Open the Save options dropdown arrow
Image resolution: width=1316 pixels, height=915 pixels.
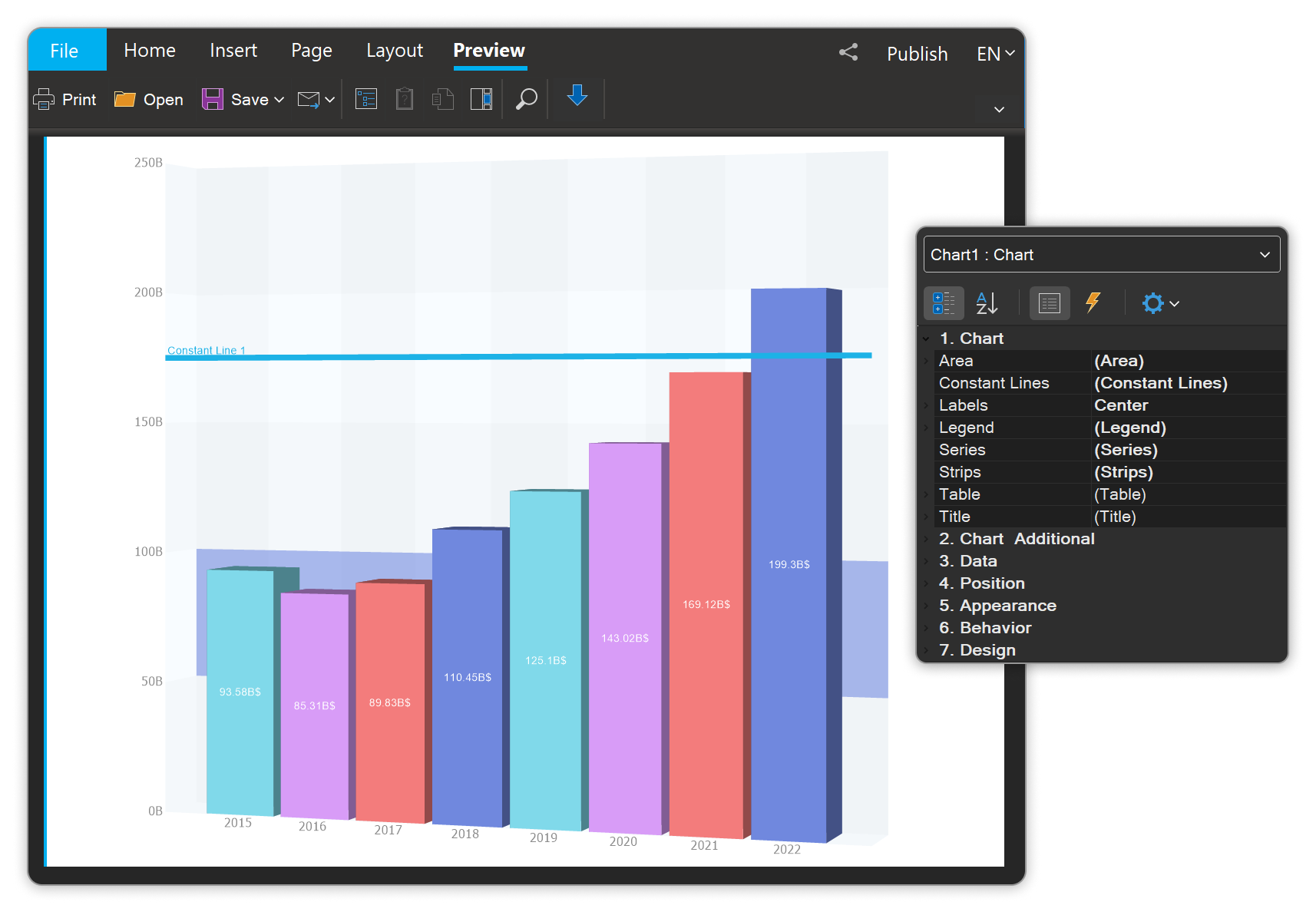279,100
